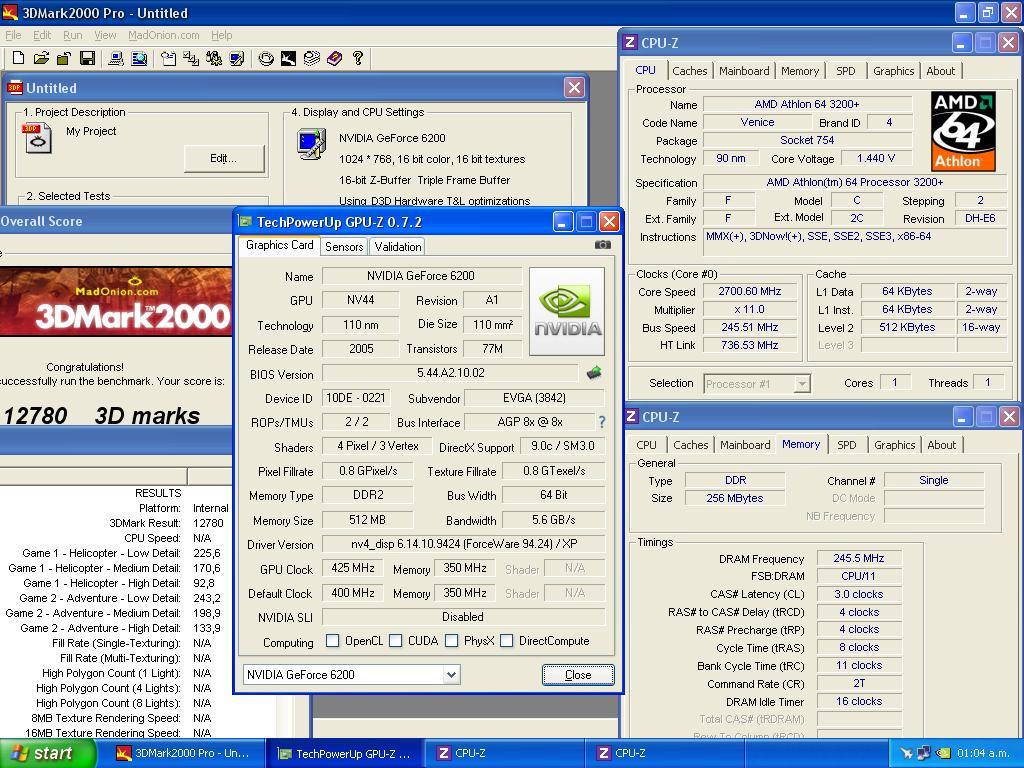
Task: Open Mainboard tab in upper CPU-Z
Action: pos(744,71)
